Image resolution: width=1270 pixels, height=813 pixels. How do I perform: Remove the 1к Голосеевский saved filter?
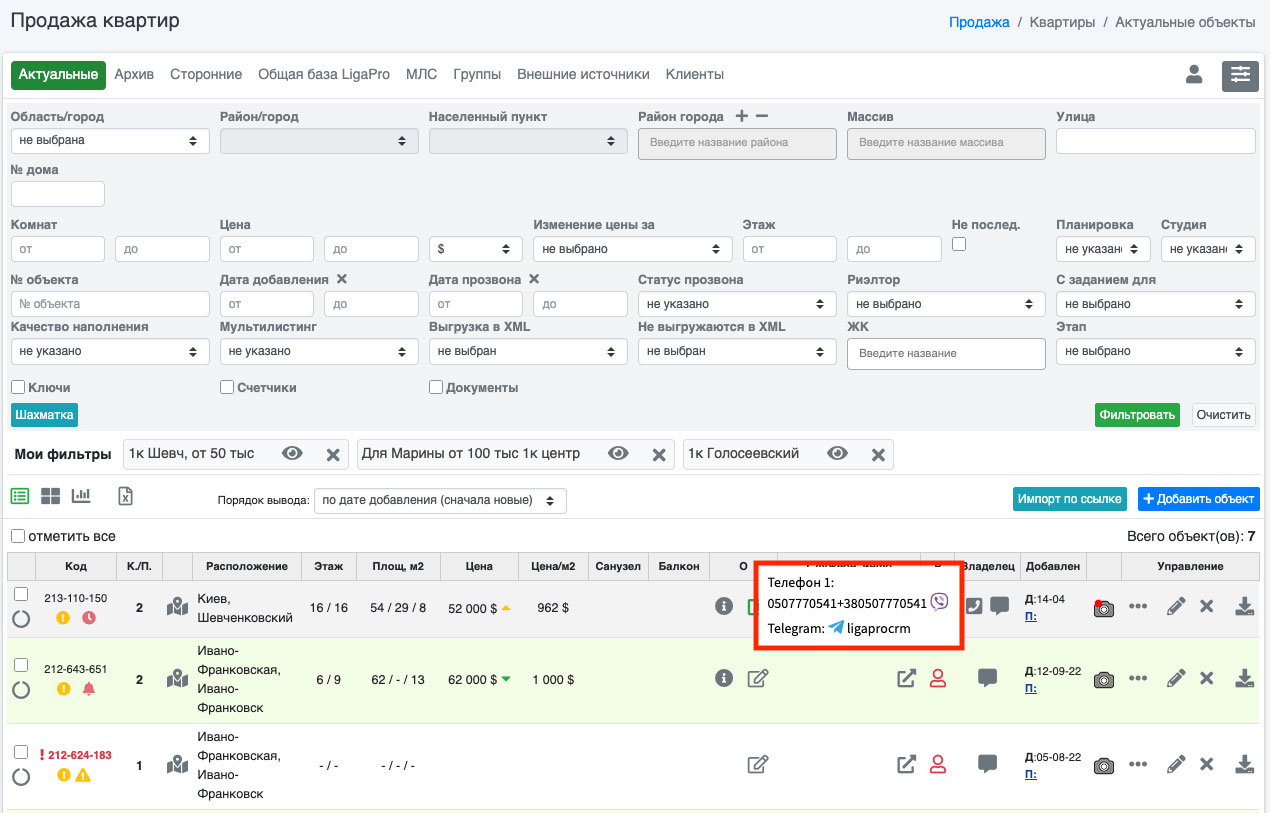(877, 455)
